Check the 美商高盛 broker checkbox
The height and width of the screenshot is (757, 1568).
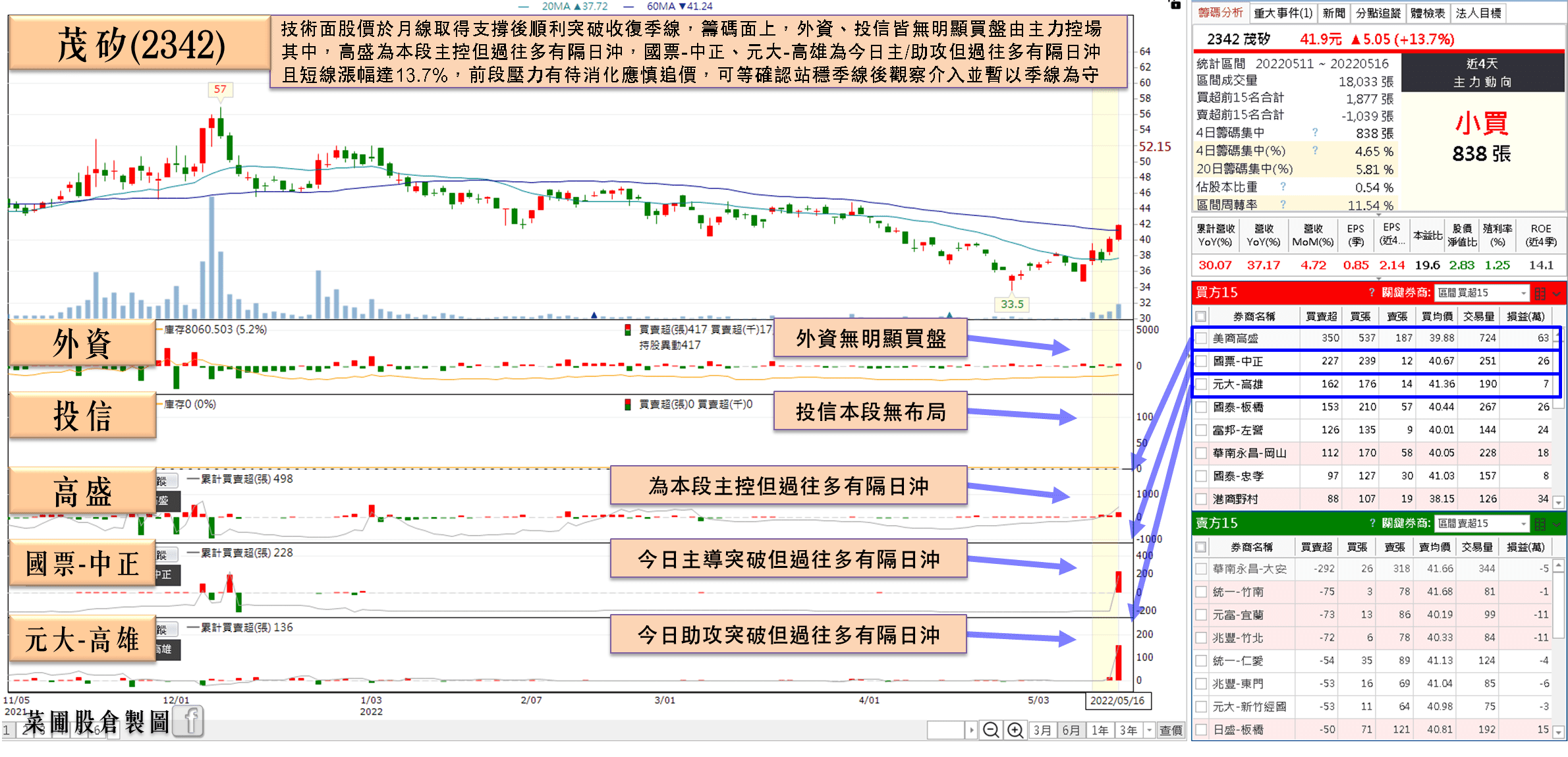(1202, 338)
